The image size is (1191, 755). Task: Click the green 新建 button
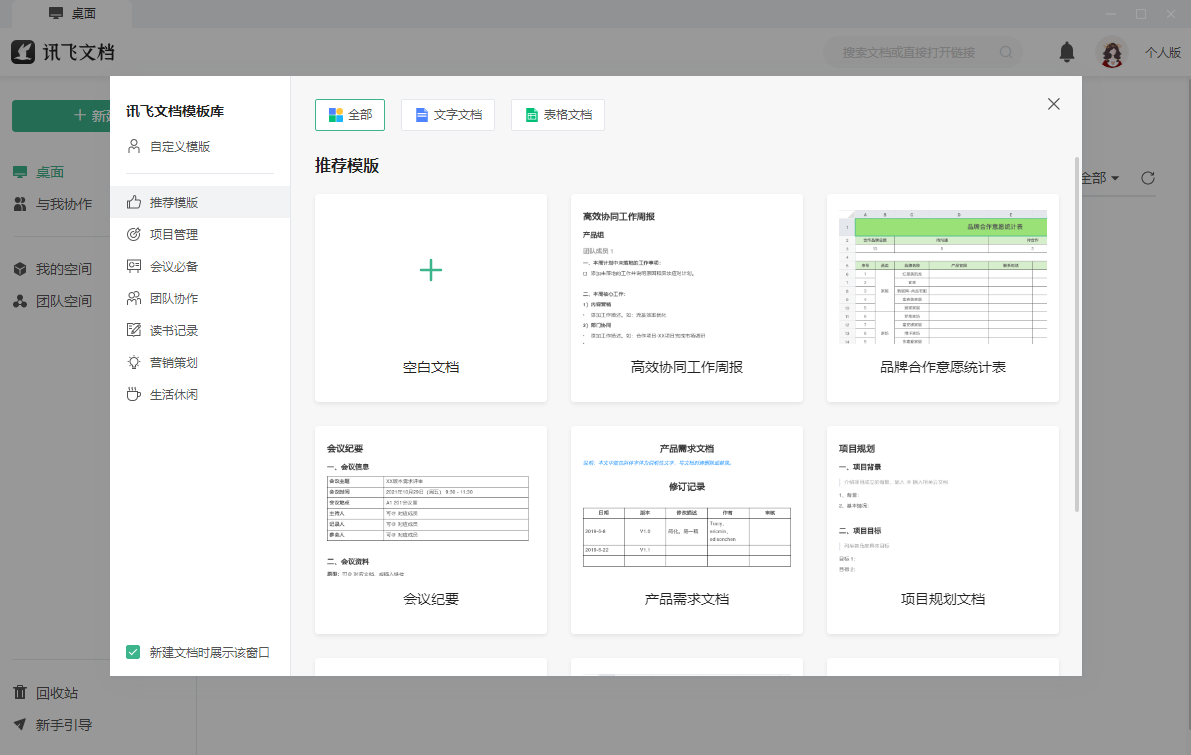tap(61, 115)
